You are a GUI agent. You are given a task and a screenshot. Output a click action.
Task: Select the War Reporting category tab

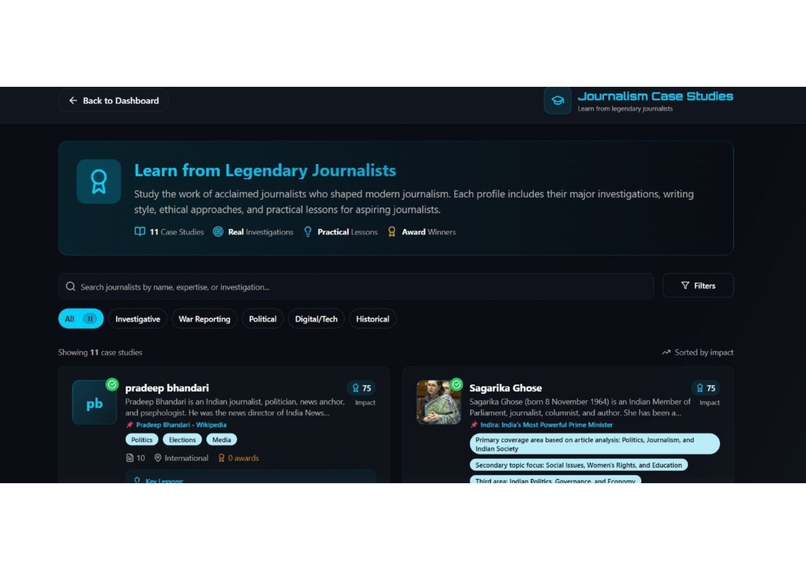click(204, 319)
